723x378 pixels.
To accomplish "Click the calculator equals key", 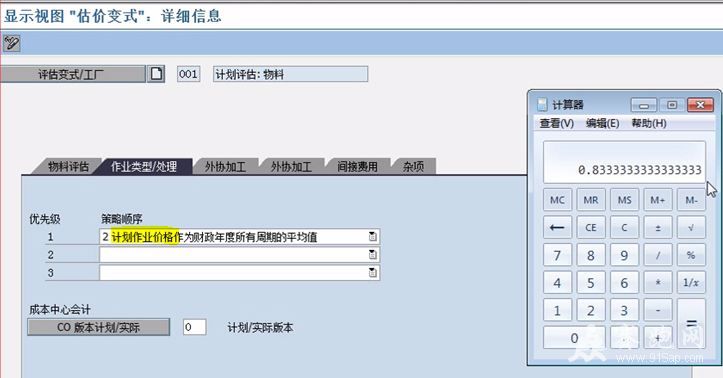I will coord(691,324).
